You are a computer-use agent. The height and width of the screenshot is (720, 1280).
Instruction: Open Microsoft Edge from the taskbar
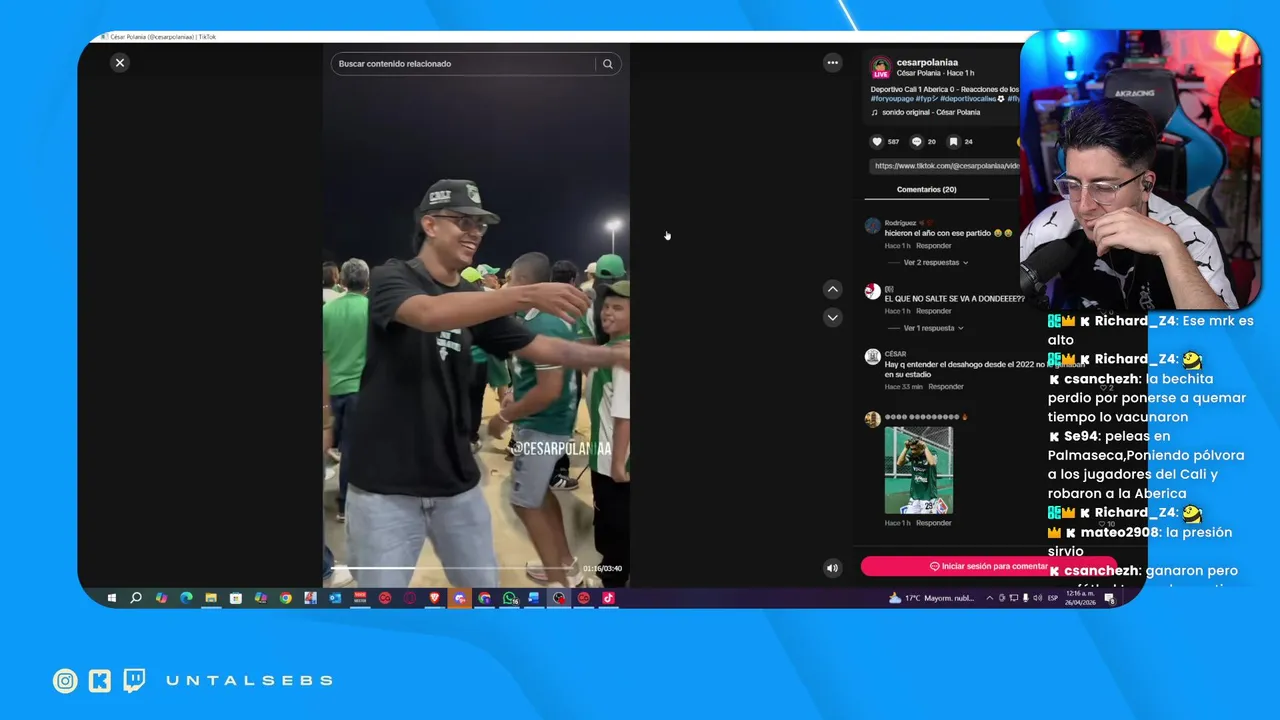(x=186, y=598)
